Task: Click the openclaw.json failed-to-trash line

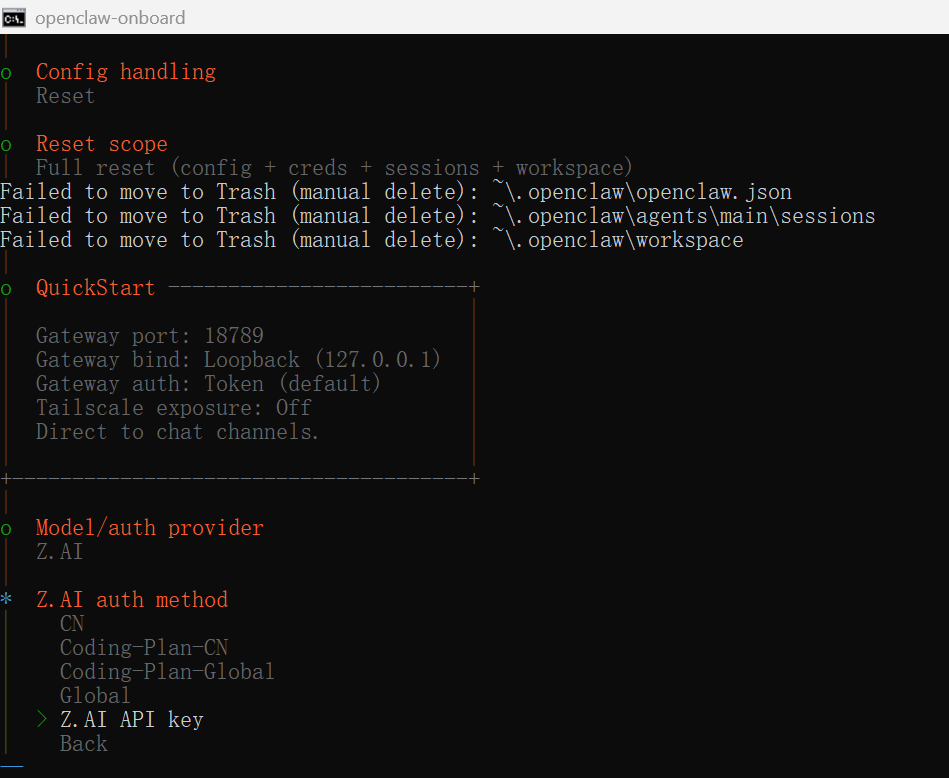Action: pyautogui.click(x=396, y=192)
